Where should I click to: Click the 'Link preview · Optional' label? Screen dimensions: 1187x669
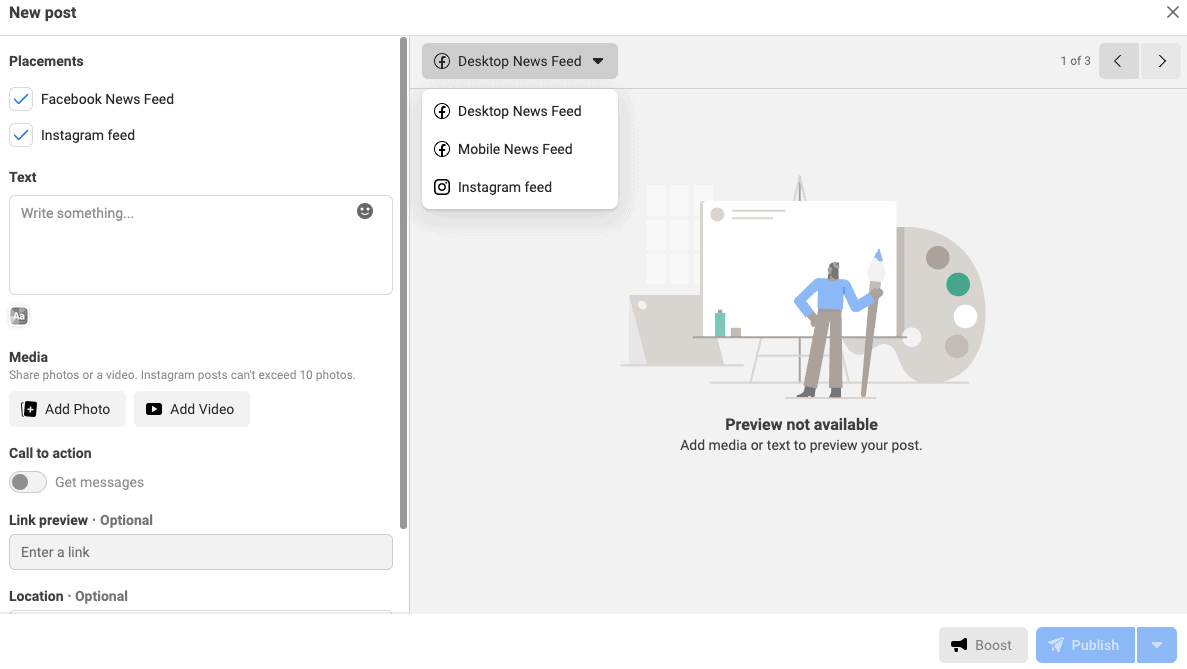click(81, 521)
